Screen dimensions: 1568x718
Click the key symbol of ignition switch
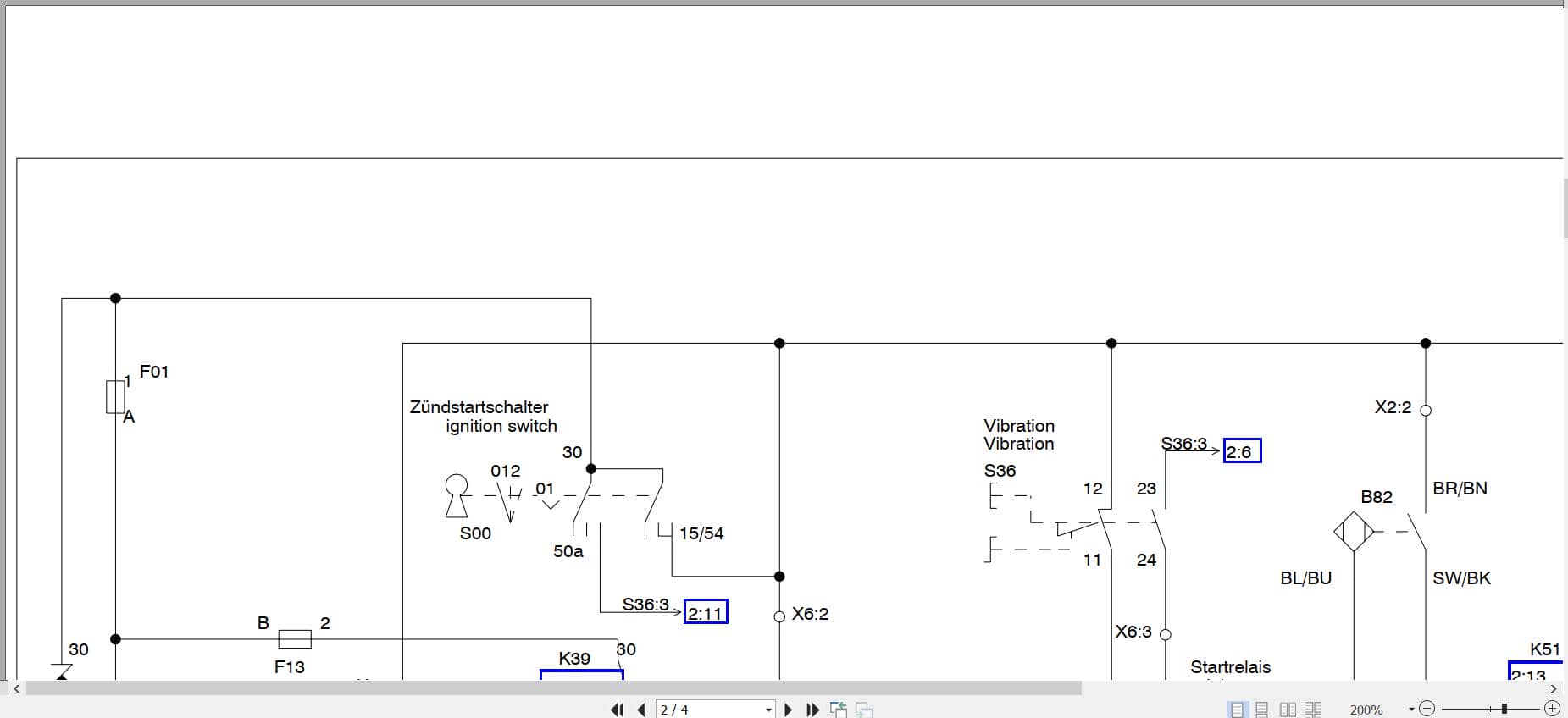tap(457, 495)
